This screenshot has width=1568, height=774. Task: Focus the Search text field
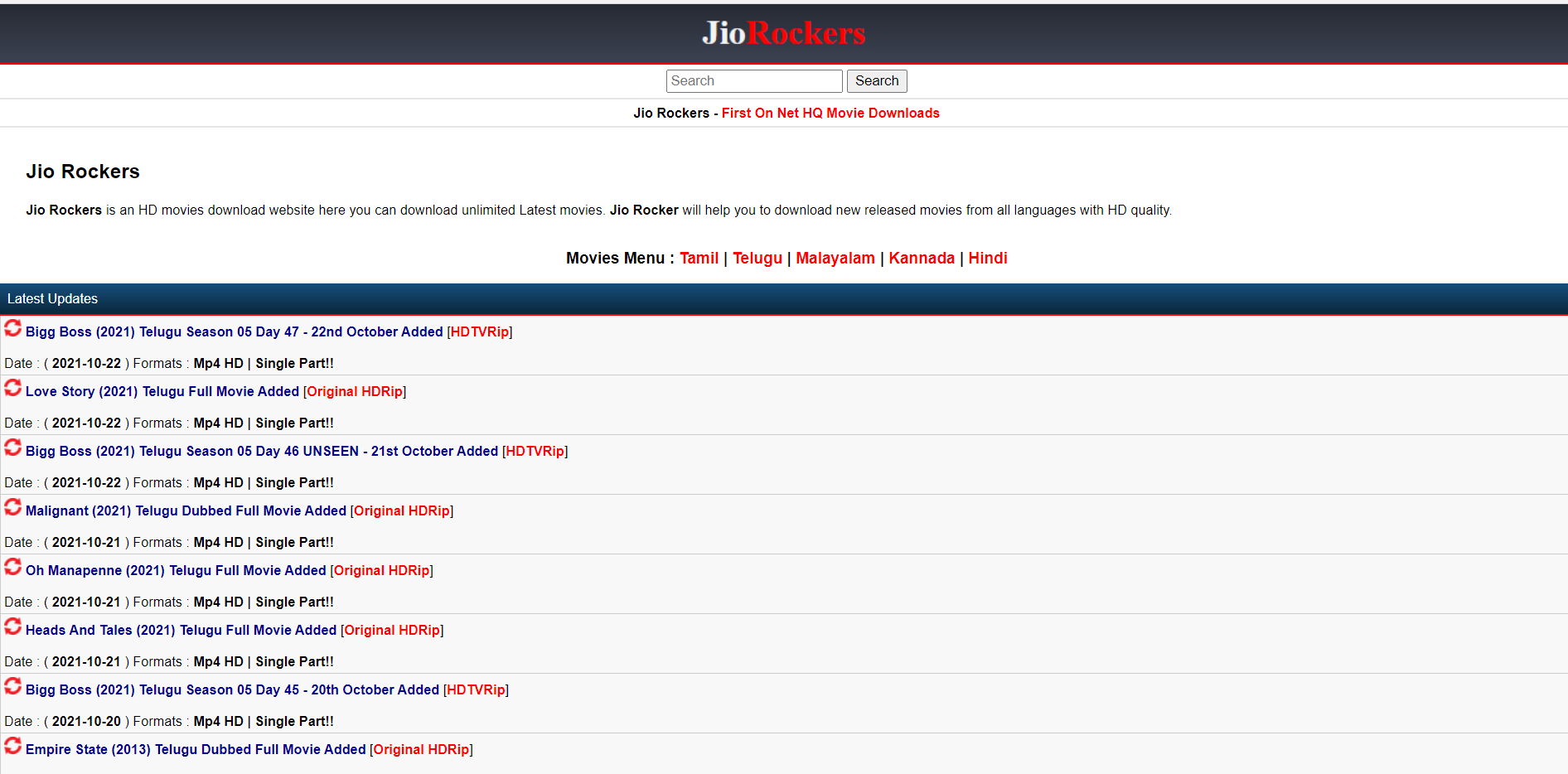pos(753,81)
